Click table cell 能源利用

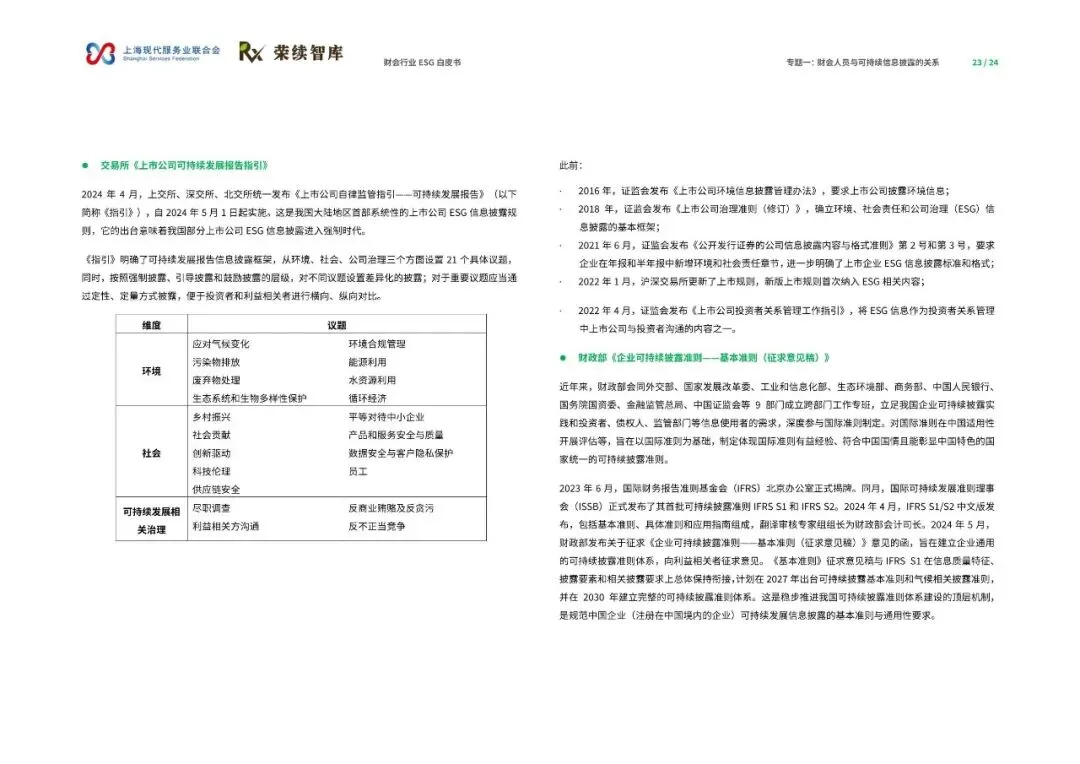[367, 362]
